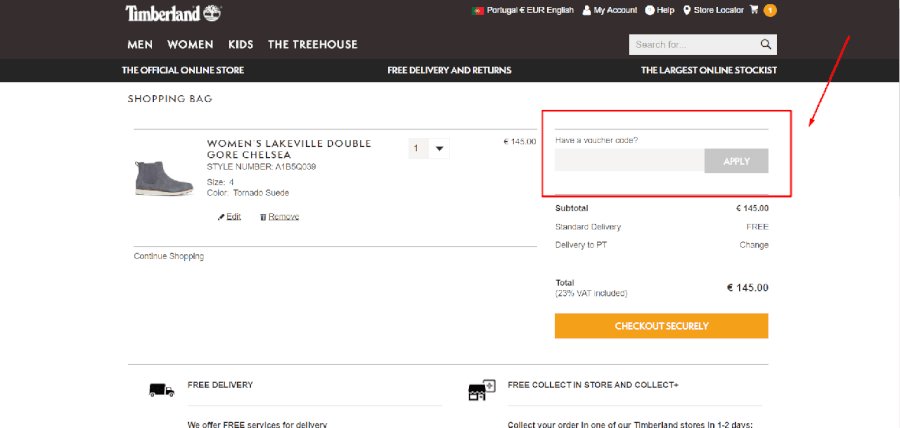The height and width of the screenshot is (428, 900).
Task: Click CHECKOUT SECURELY button
Action: click(661, 326)
